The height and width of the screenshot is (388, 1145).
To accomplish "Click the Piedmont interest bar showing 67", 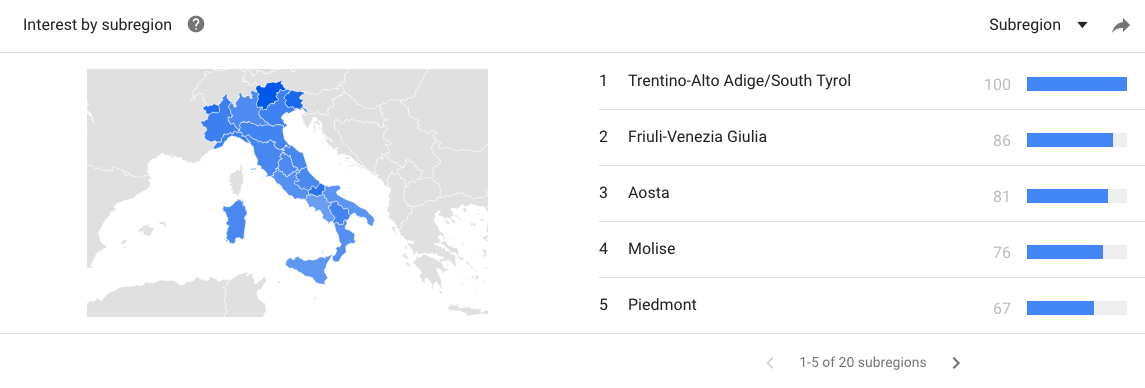I will (x=1076, y=308).
